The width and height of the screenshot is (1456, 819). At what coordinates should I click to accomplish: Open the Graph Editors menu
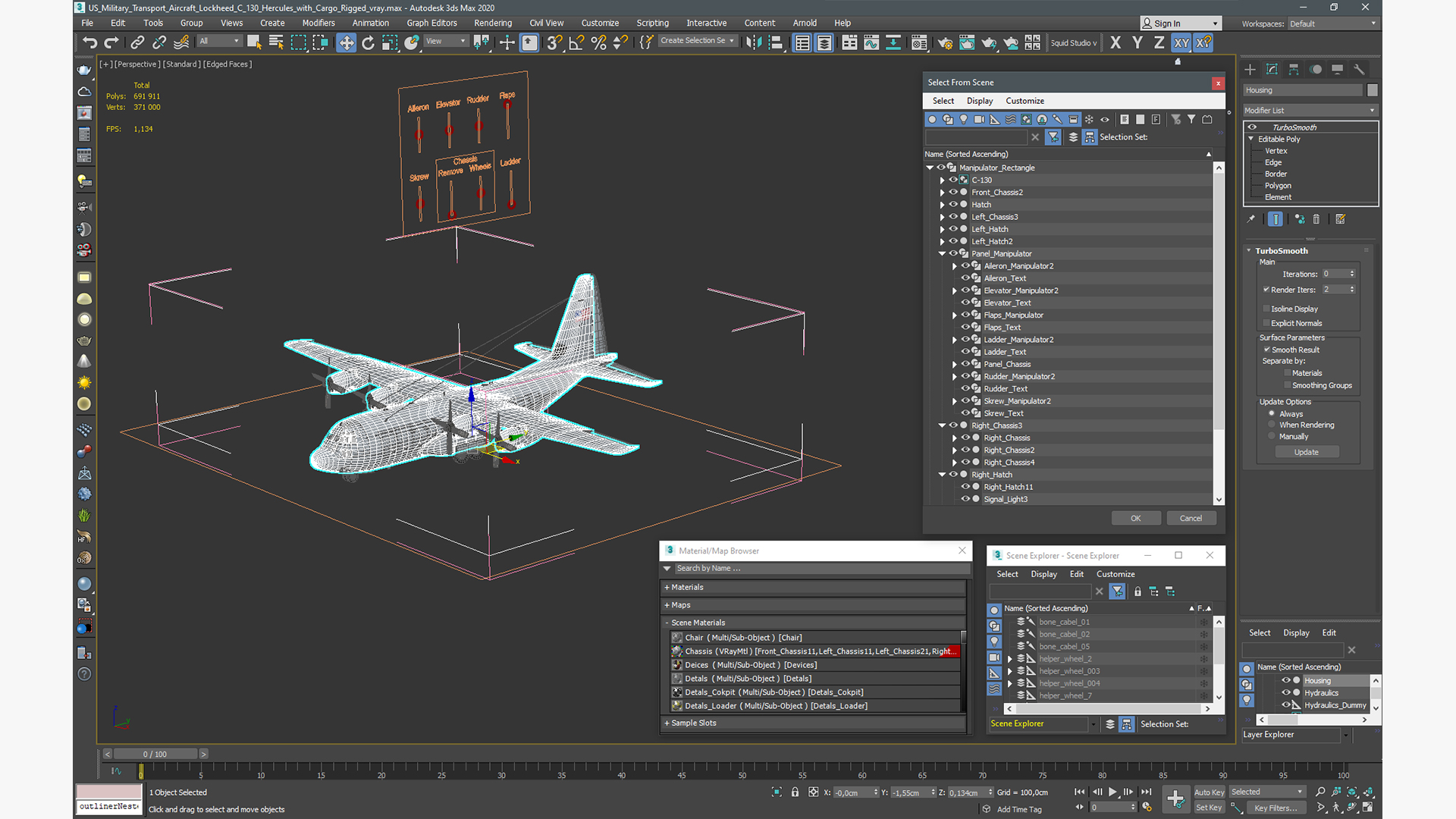(431, 23)
